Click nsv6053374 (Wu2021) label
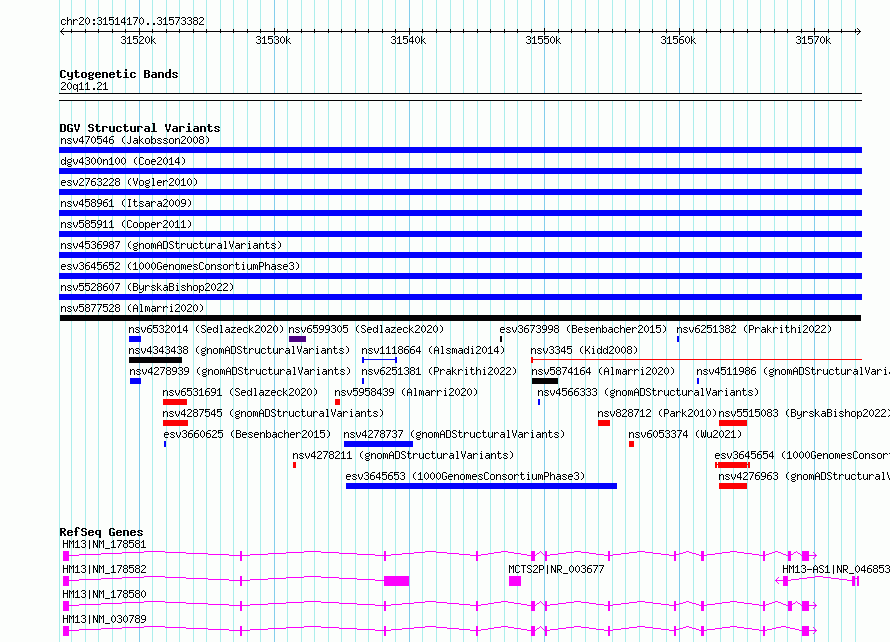The height and width of the screenshot is (642, 890). coord(685,434)
